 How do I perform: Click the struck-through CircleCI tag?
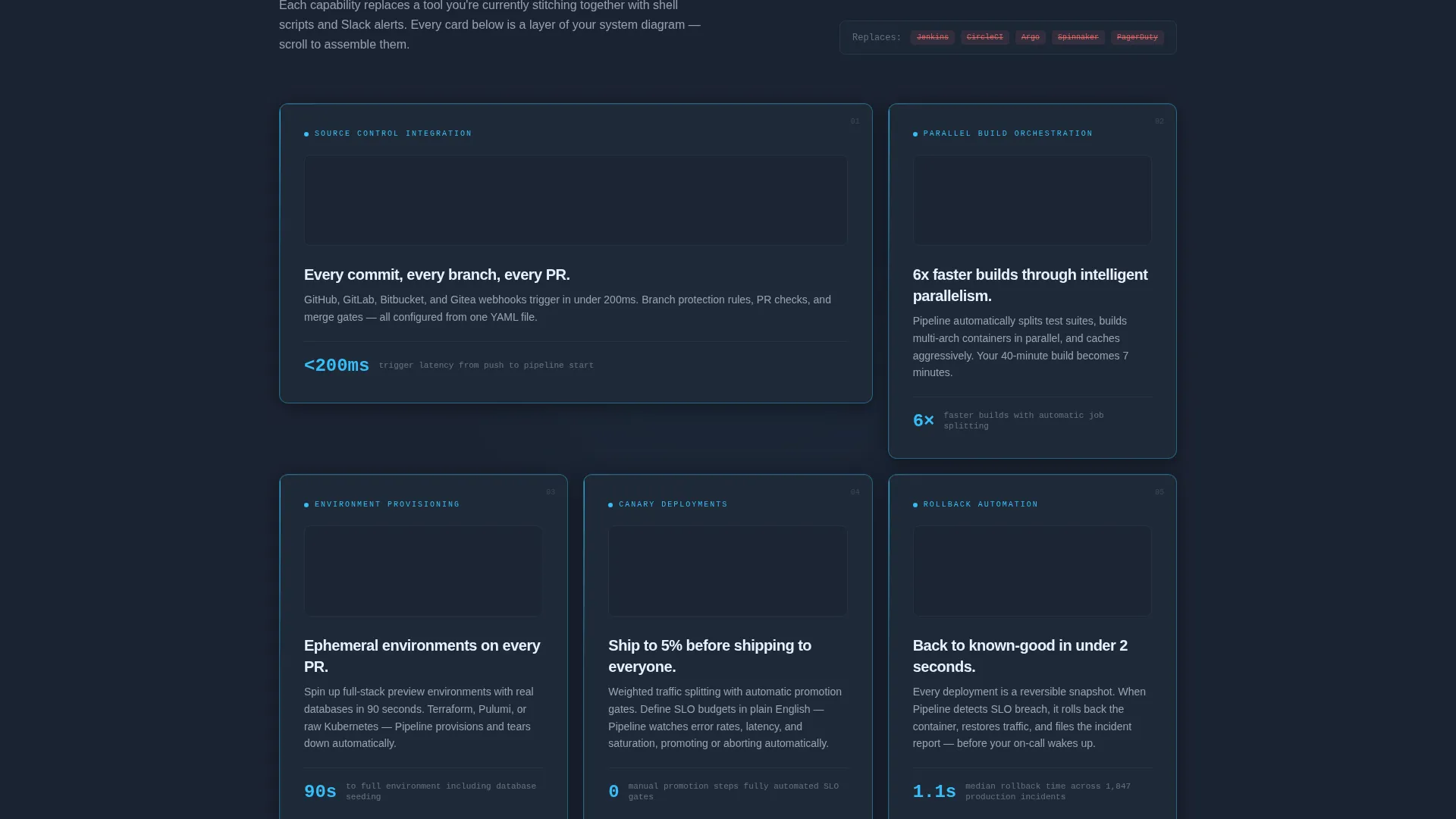tap(984, 37)
